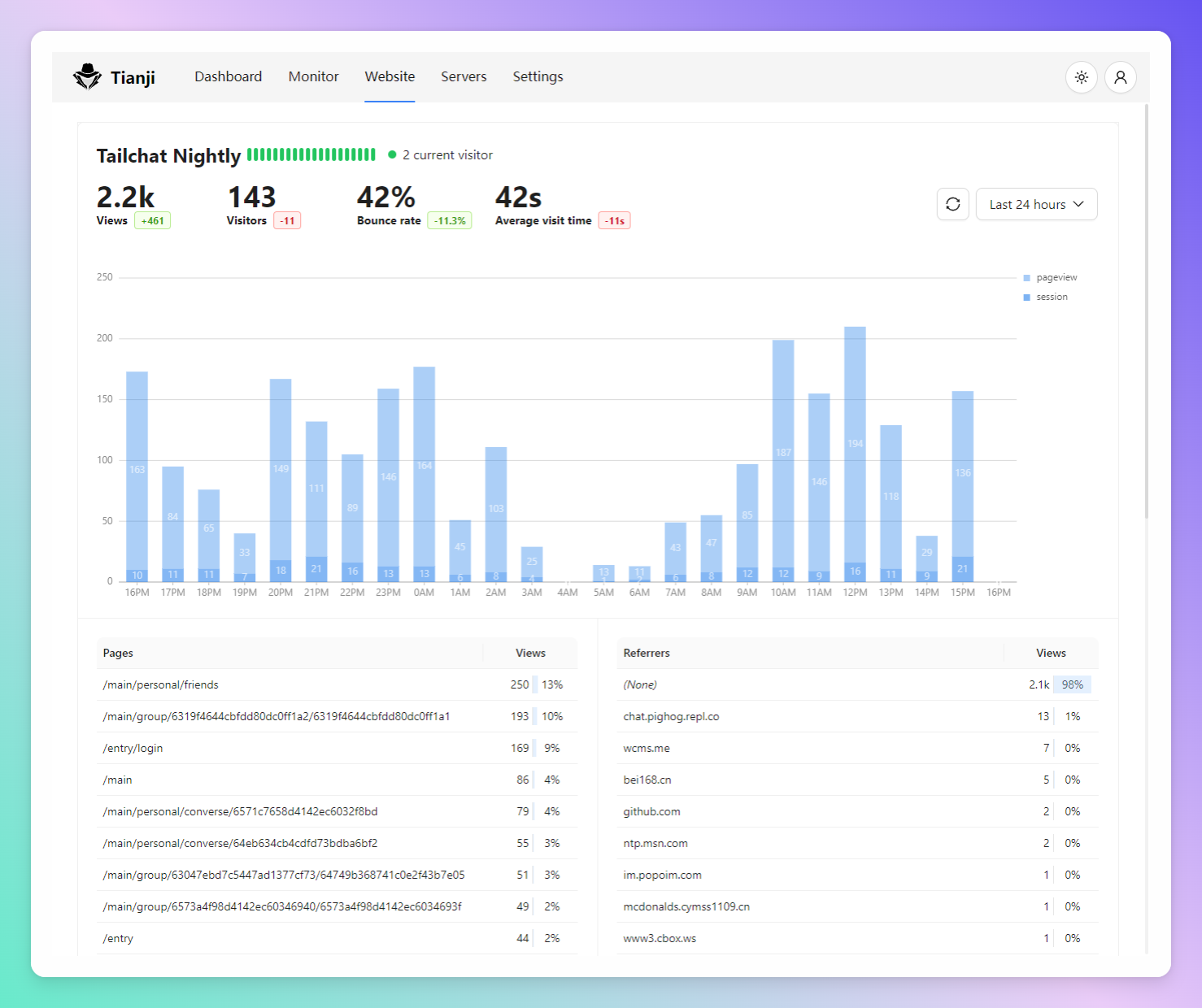Toggle pageview series in chart legend
The width and height of the screenshot is (1202, 1008).
[1050, 278]
